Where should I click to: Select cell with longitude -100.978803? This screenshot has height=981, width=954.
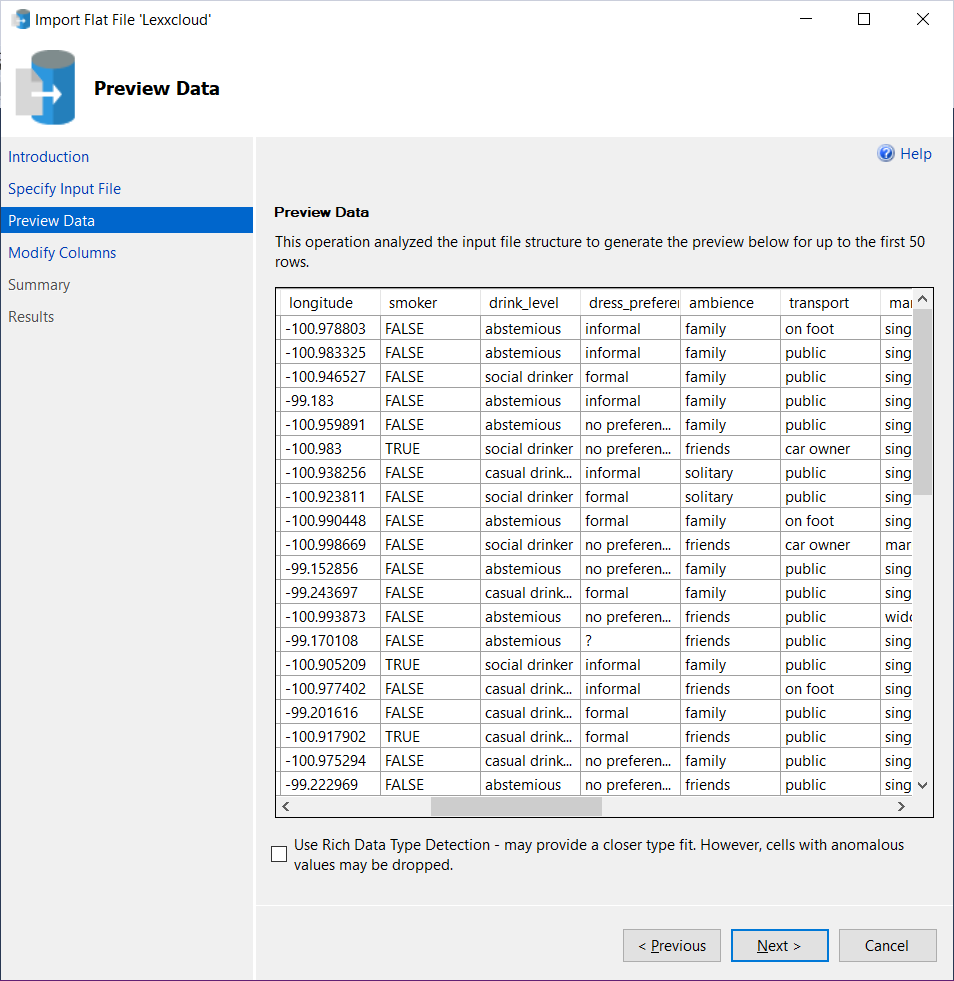[x=330, y=328]
